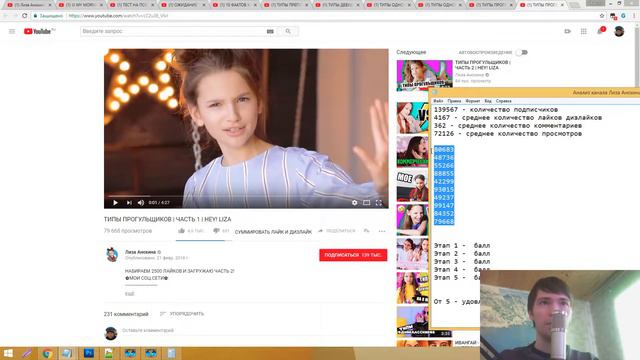Viewport: 640px width, 360px height.
Task: Click the 72126 average views line
Action: [508, 133]
